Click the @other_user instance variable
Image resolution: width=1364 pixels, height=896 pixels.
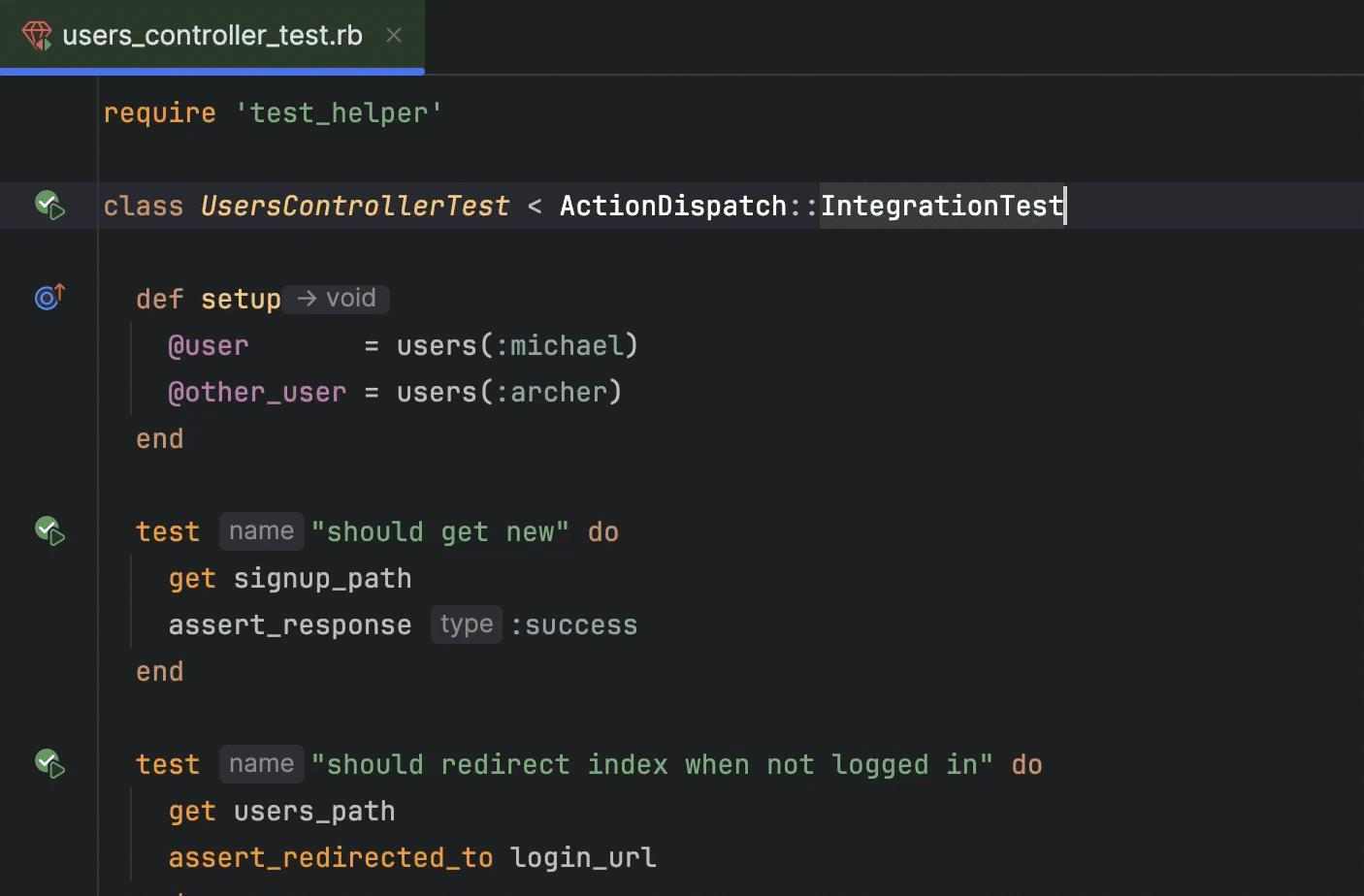pos(256,392)
